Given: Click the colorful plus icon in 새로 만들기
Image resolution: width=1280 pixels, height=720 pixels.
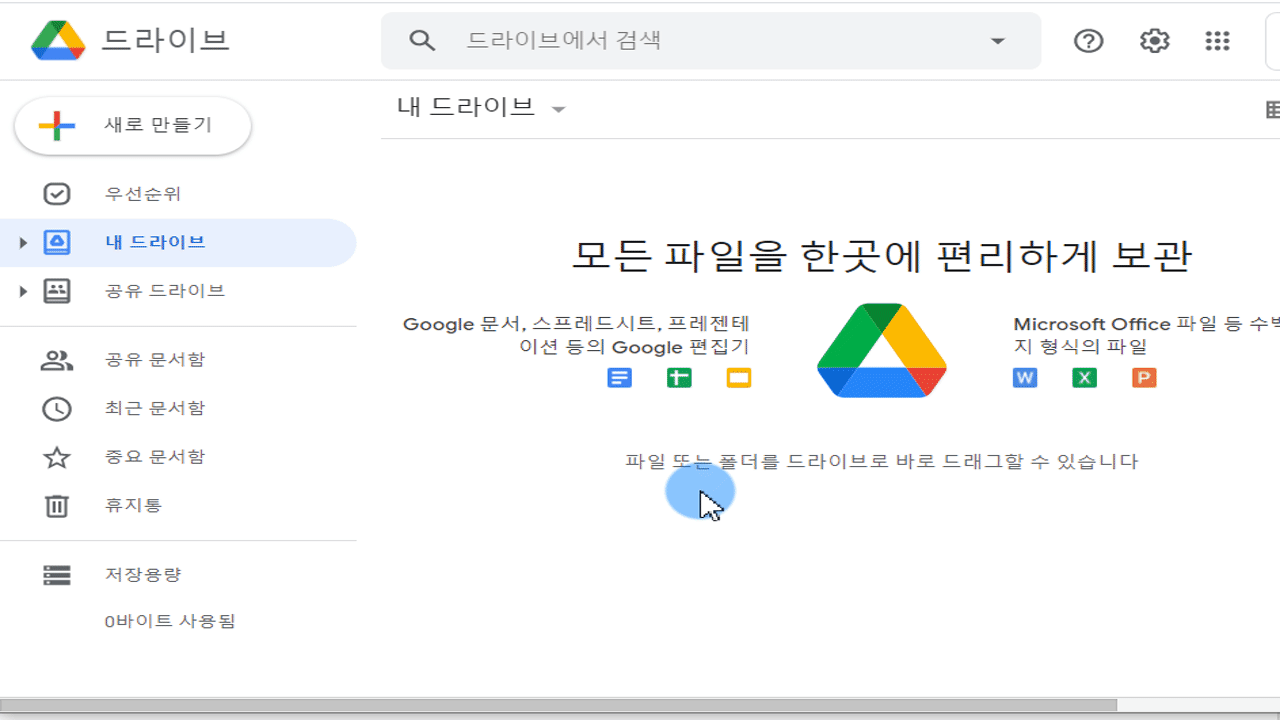Looking at the screenshot, I should (x=57, y=126).
